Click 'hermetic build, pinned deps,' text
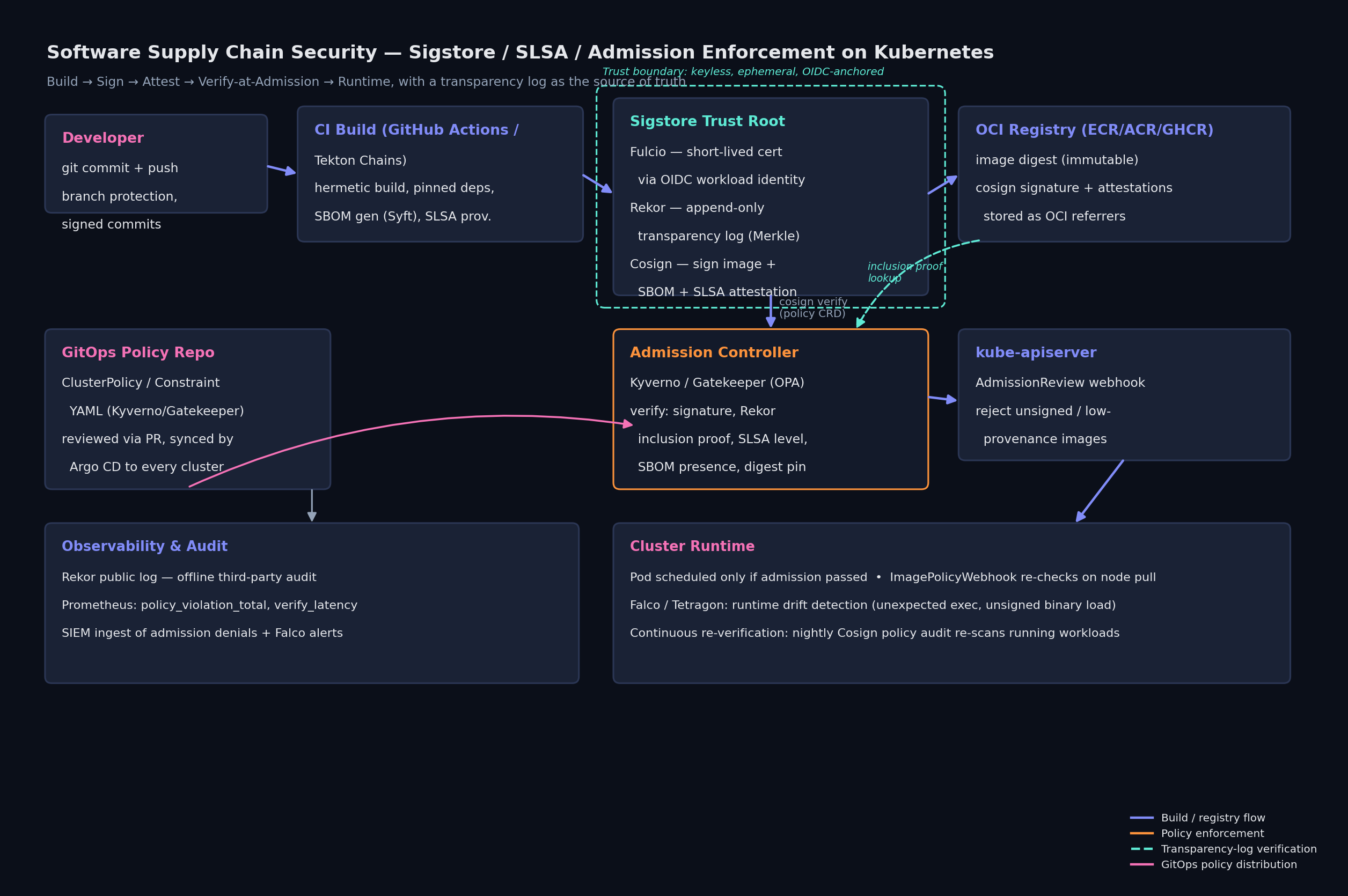 [x=404, y=188]
